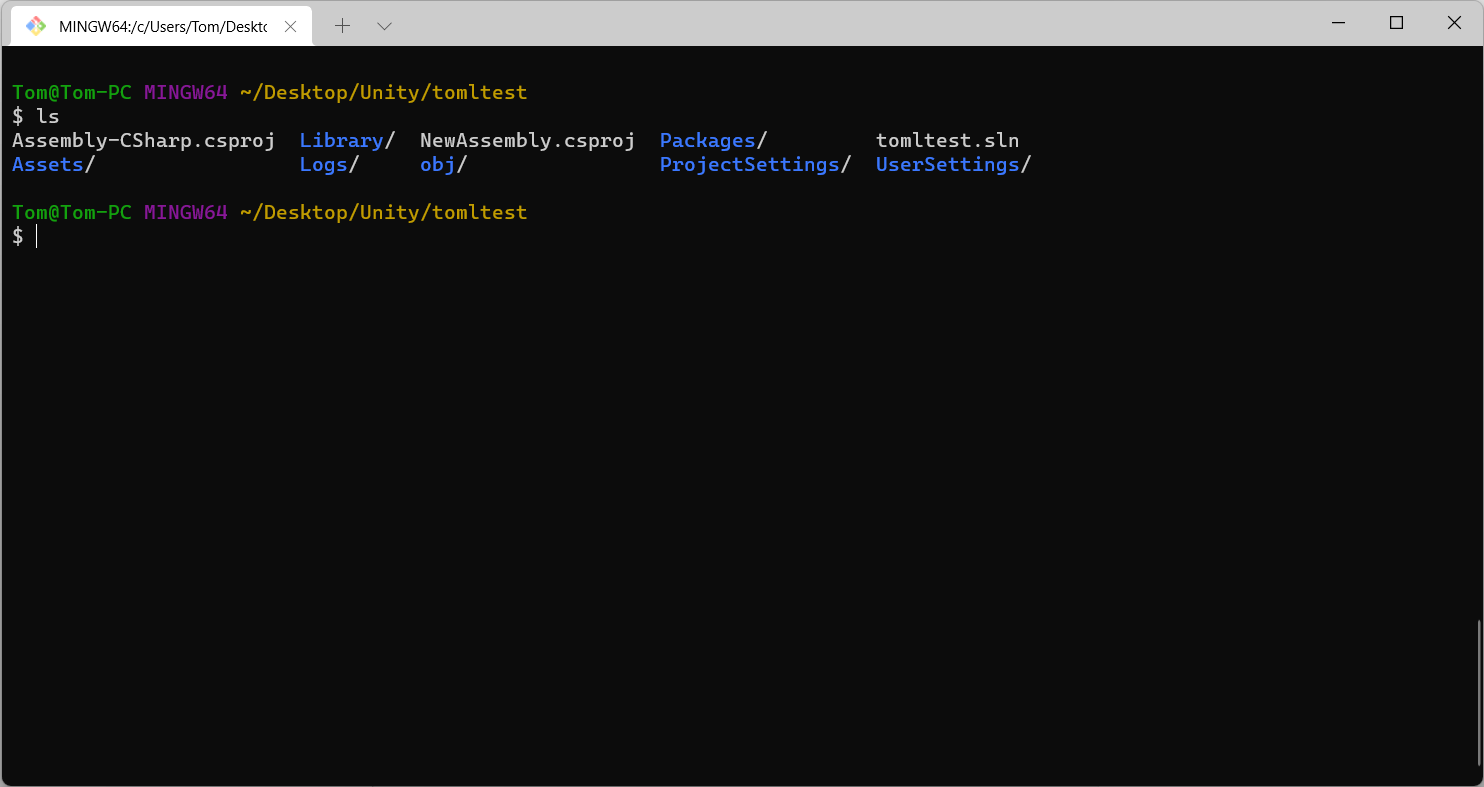Click the Packages directory name

point(706,140)
